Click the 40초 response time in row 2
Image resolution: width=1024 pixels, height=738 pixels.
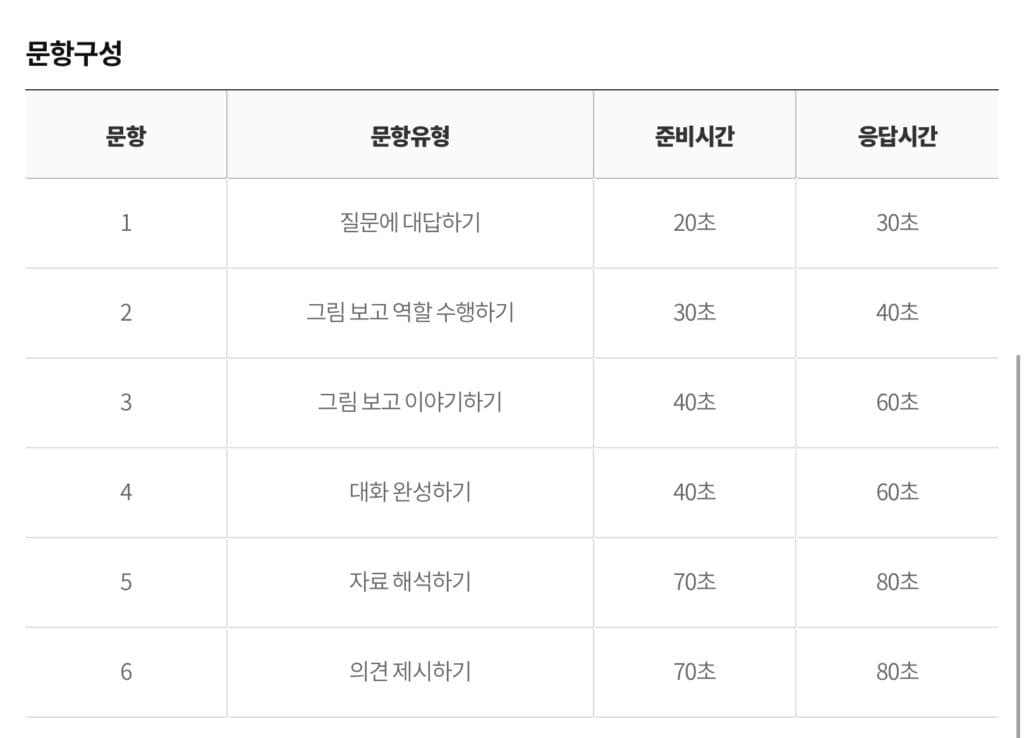point(897,313)
